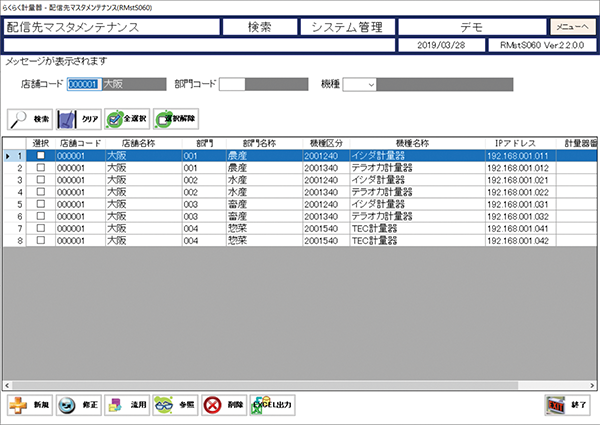Click the 流用 copy-record button
The height and width of the screenshot is (425, 600).
(x=127, y=405)
